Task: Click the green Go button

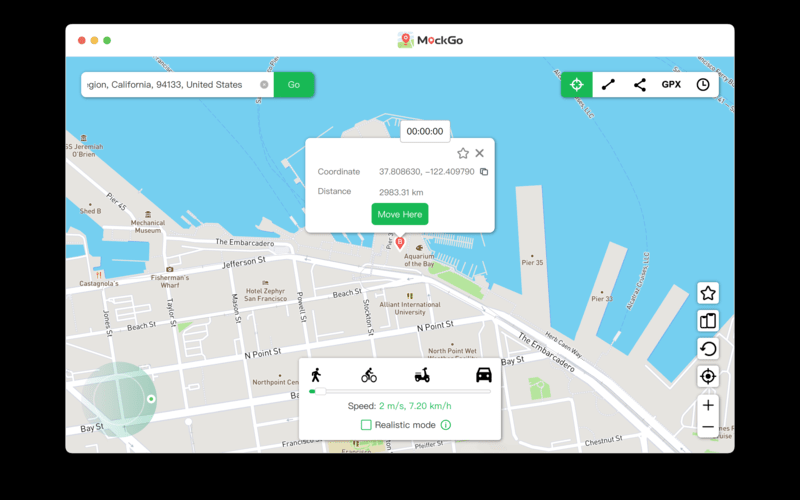Action: (294, 85)
